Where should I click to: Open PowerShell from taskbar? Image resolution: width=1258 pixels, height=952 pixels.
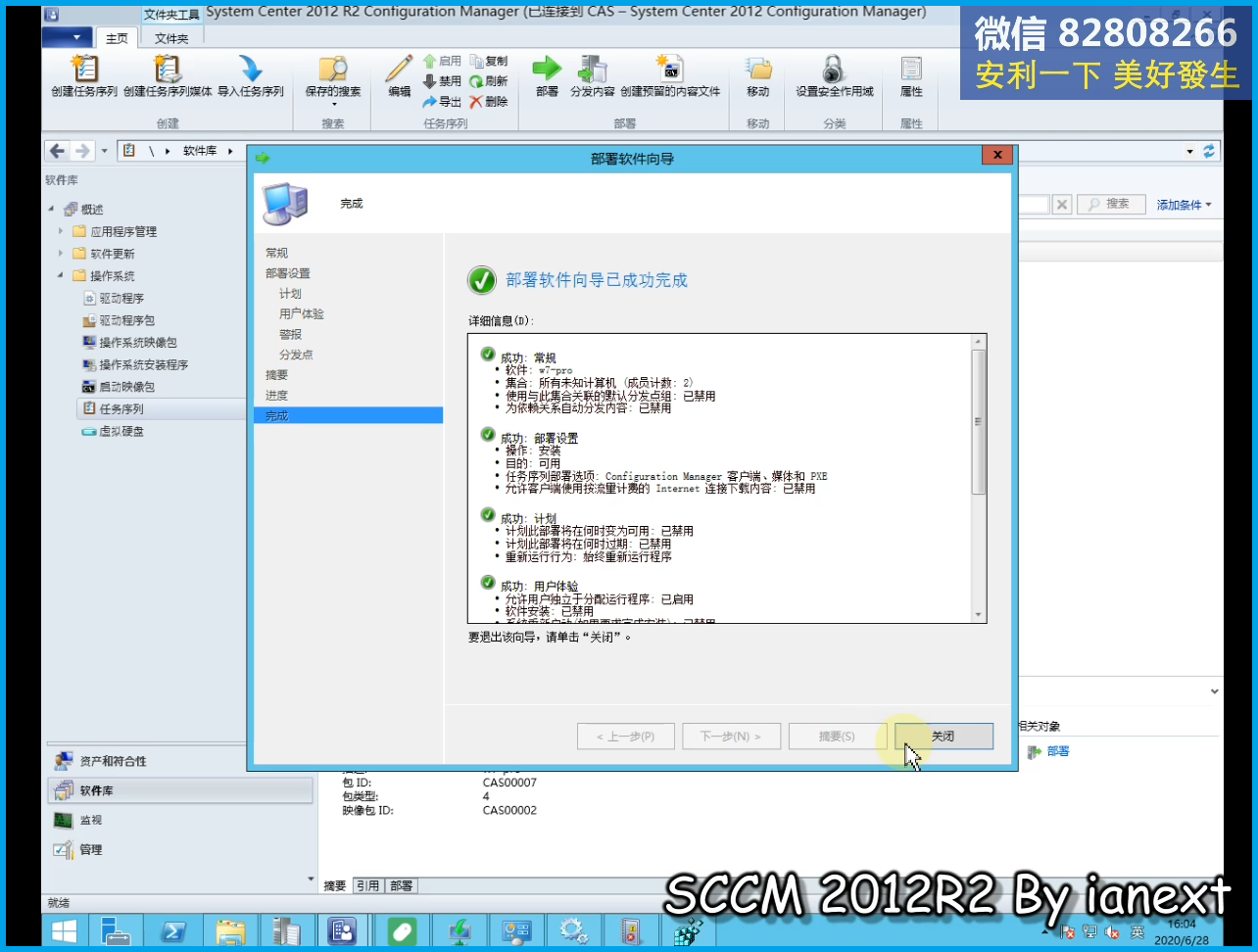173,930
